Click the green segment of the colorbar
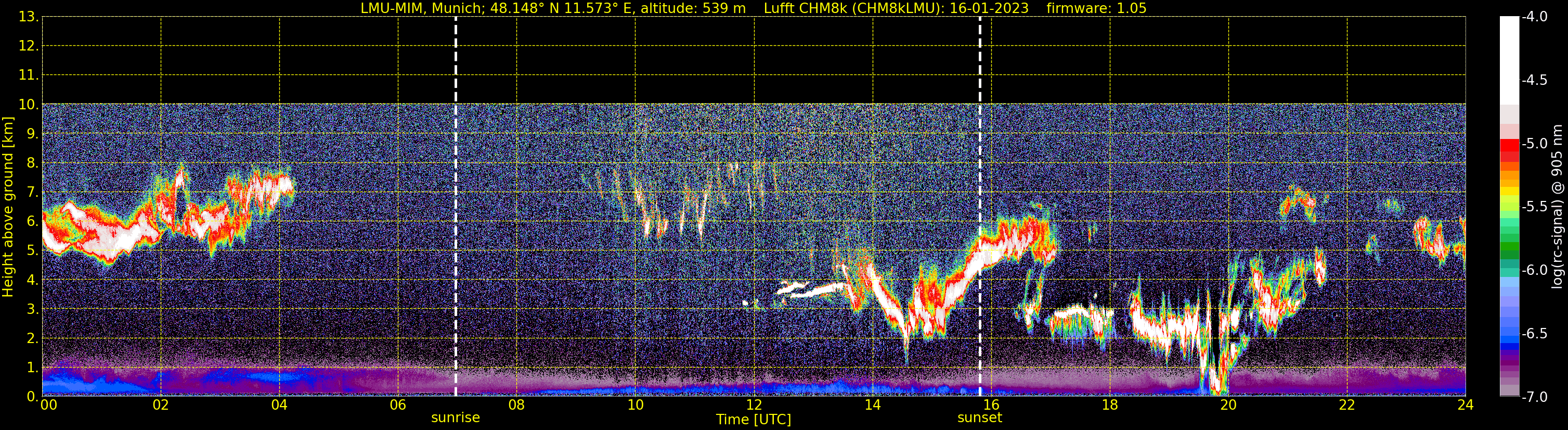Viewport: 1568px width, 430px height. click(1510, 247)
